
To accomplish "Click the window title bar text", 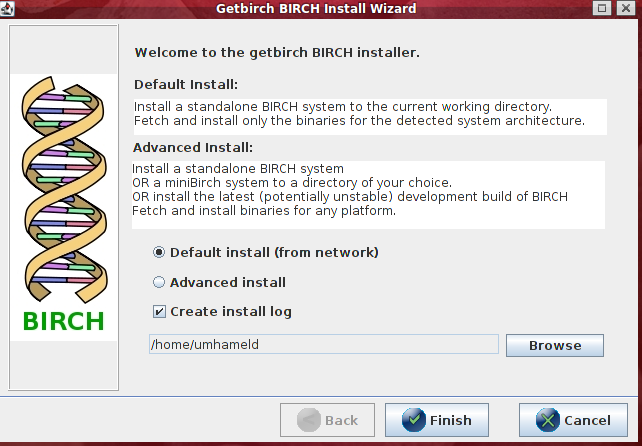I will [316, 9].
